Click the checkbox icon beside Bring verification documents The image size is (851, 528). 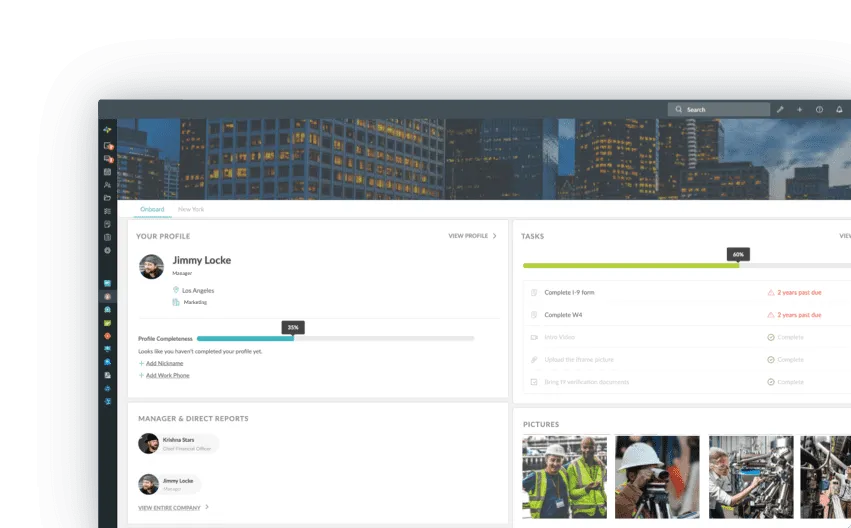pos(534,382)
